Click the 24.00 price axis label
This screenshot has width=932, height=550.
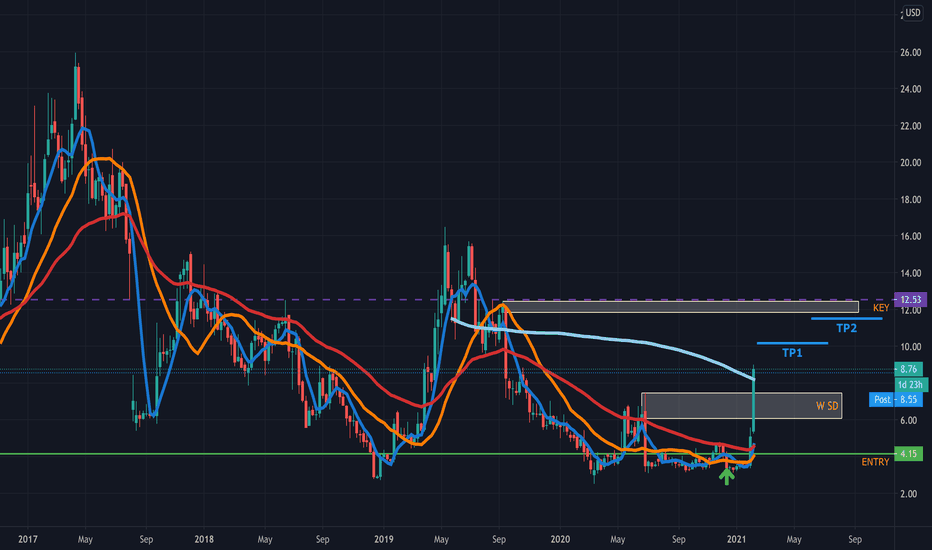tap(911, 89)
